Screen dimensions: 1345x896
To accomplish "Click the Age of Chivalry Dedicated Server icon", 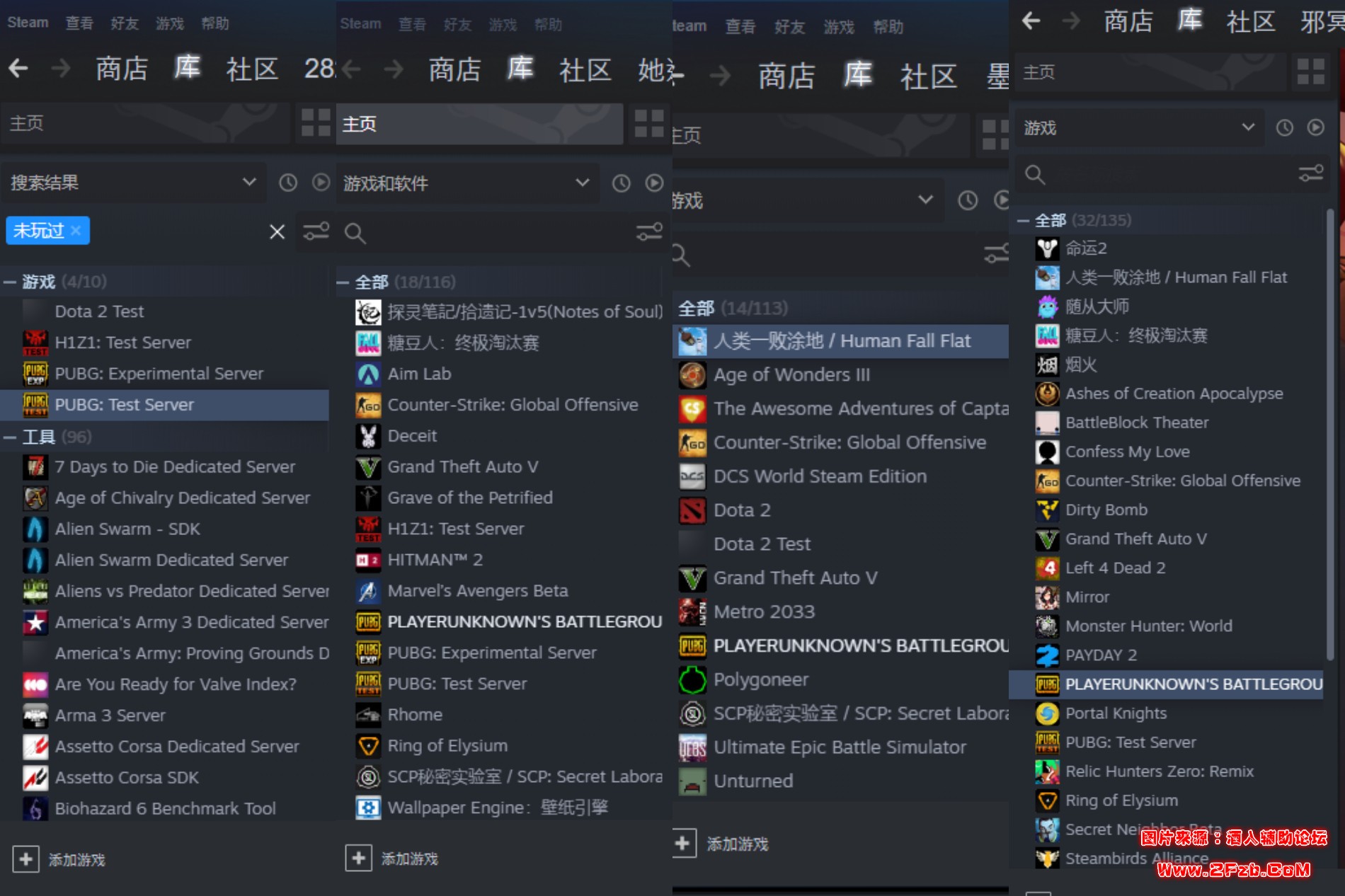I will click(35, 498).
